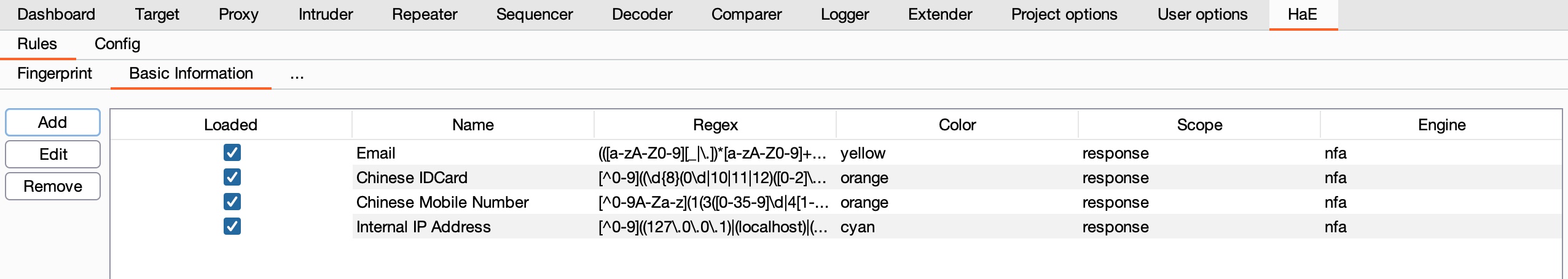Toggle Internal IP Address Loaded checkbox
Viewport: 1568px width, 279px height.
pos(232,226)
